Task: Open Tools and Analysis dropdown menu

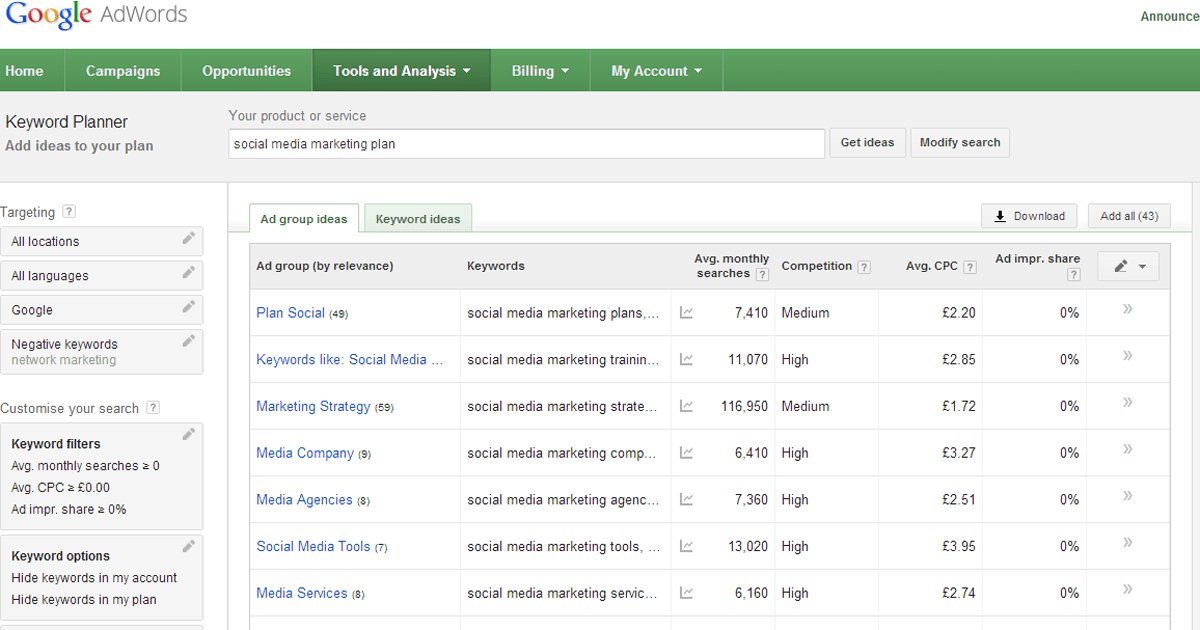Action: click(401, 71)
